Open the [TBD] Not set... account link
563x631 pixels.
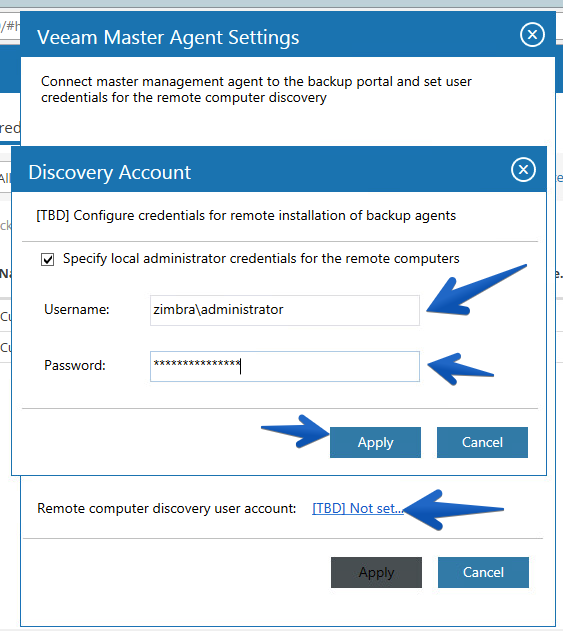357,508
